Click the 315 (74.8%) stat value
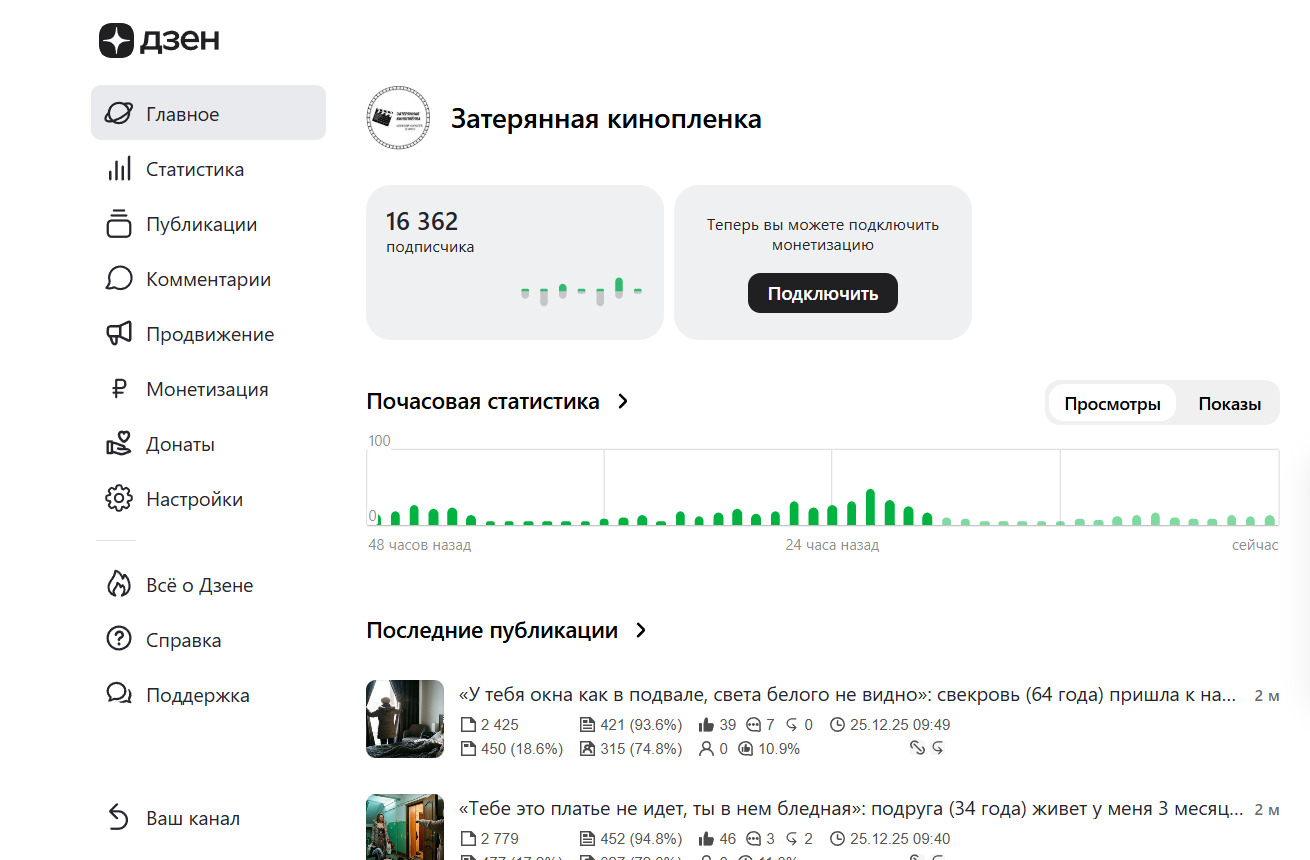Screen dimensions: 1310x860 pyautogui.click(x=641, y=748)
